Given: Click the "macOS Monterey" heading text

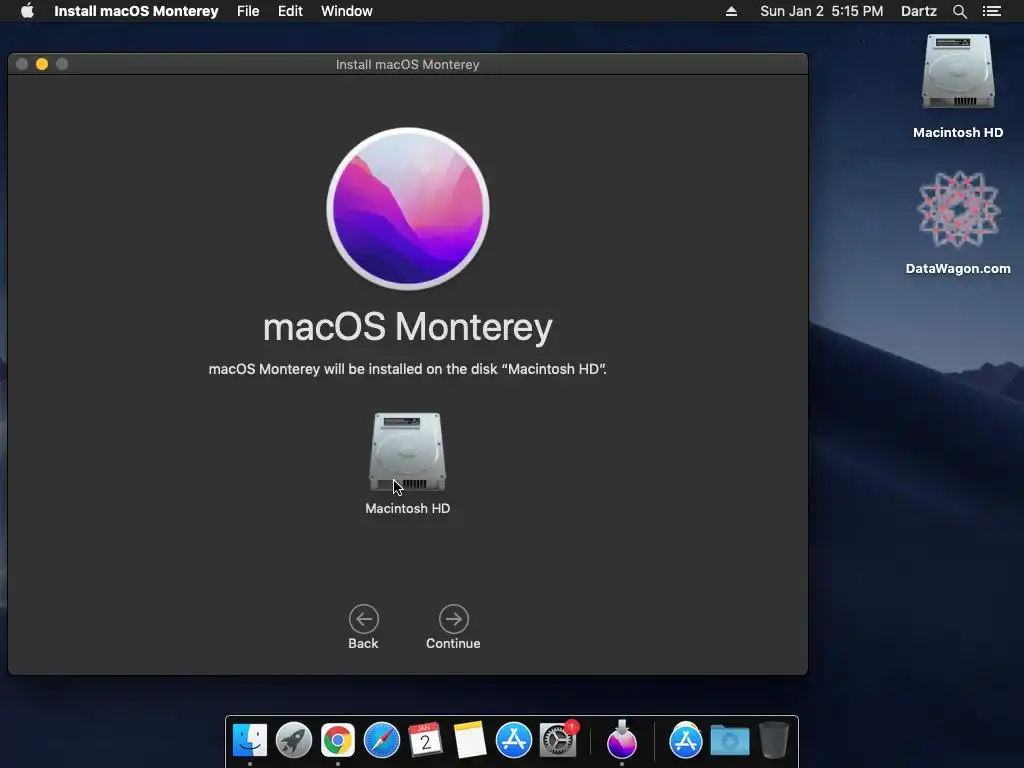Looking at the screenshot, I should (x=408, y=327).
